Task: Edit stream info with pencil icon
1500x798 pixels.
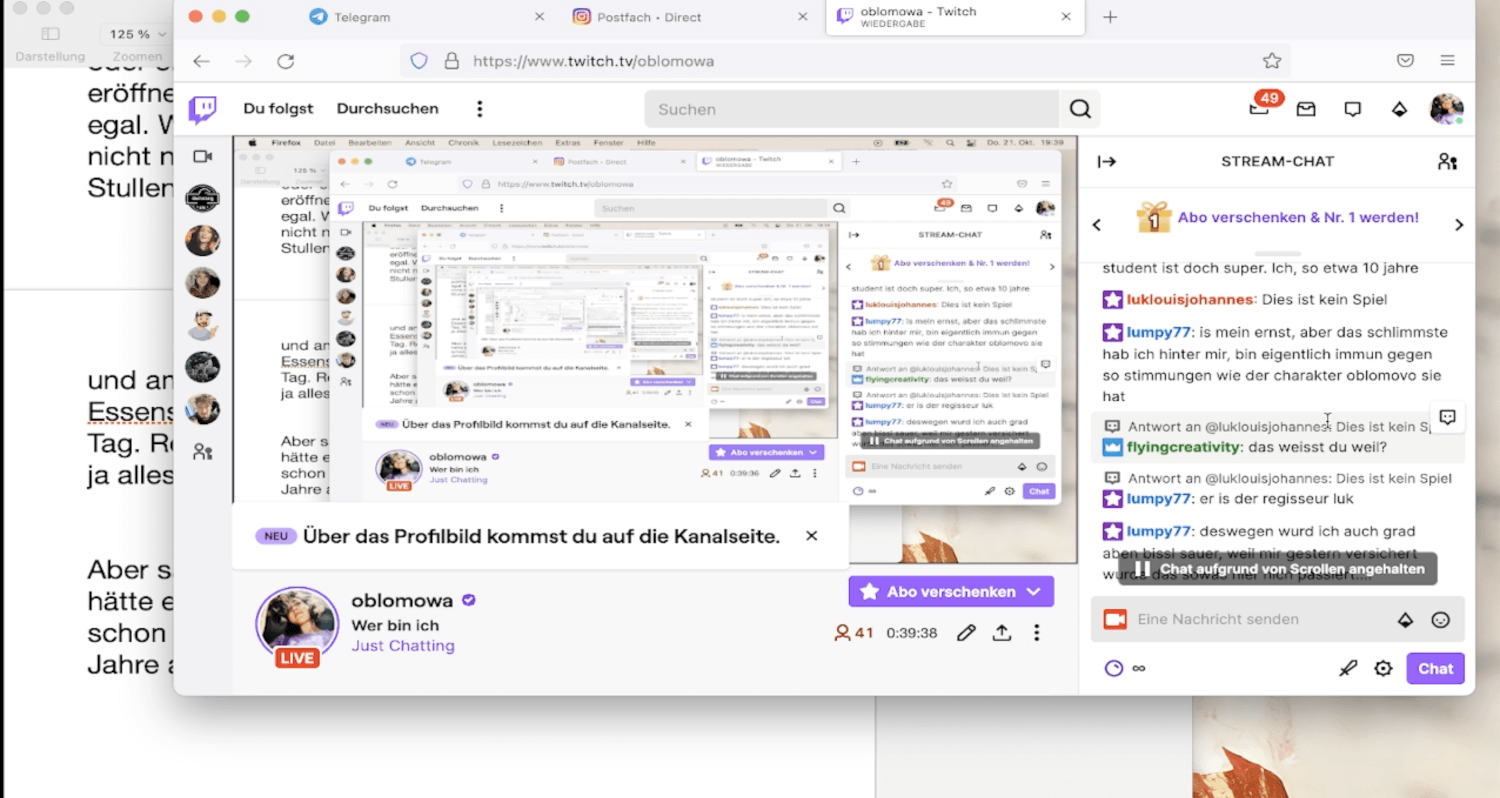Action: pos(965,633)
